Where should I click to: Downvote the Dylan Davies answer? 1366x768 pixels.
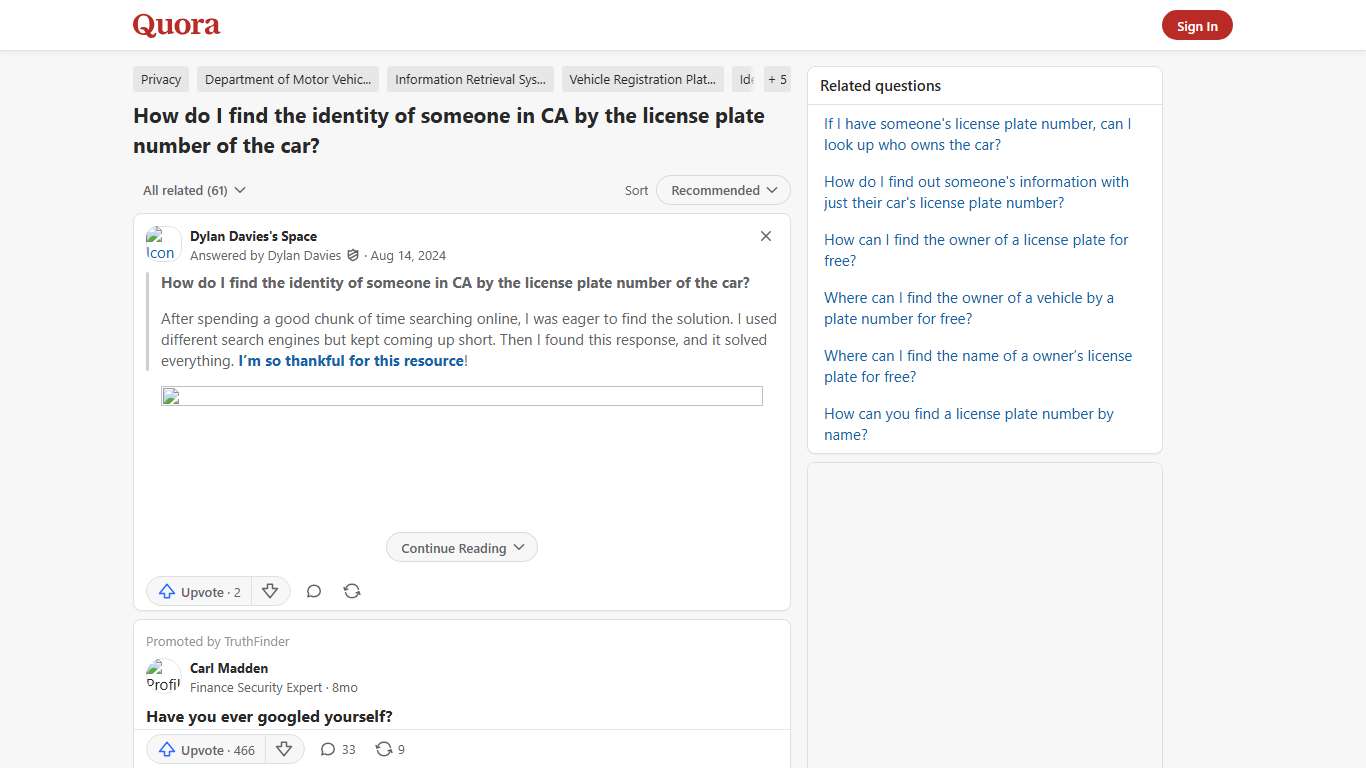(270, 591)
